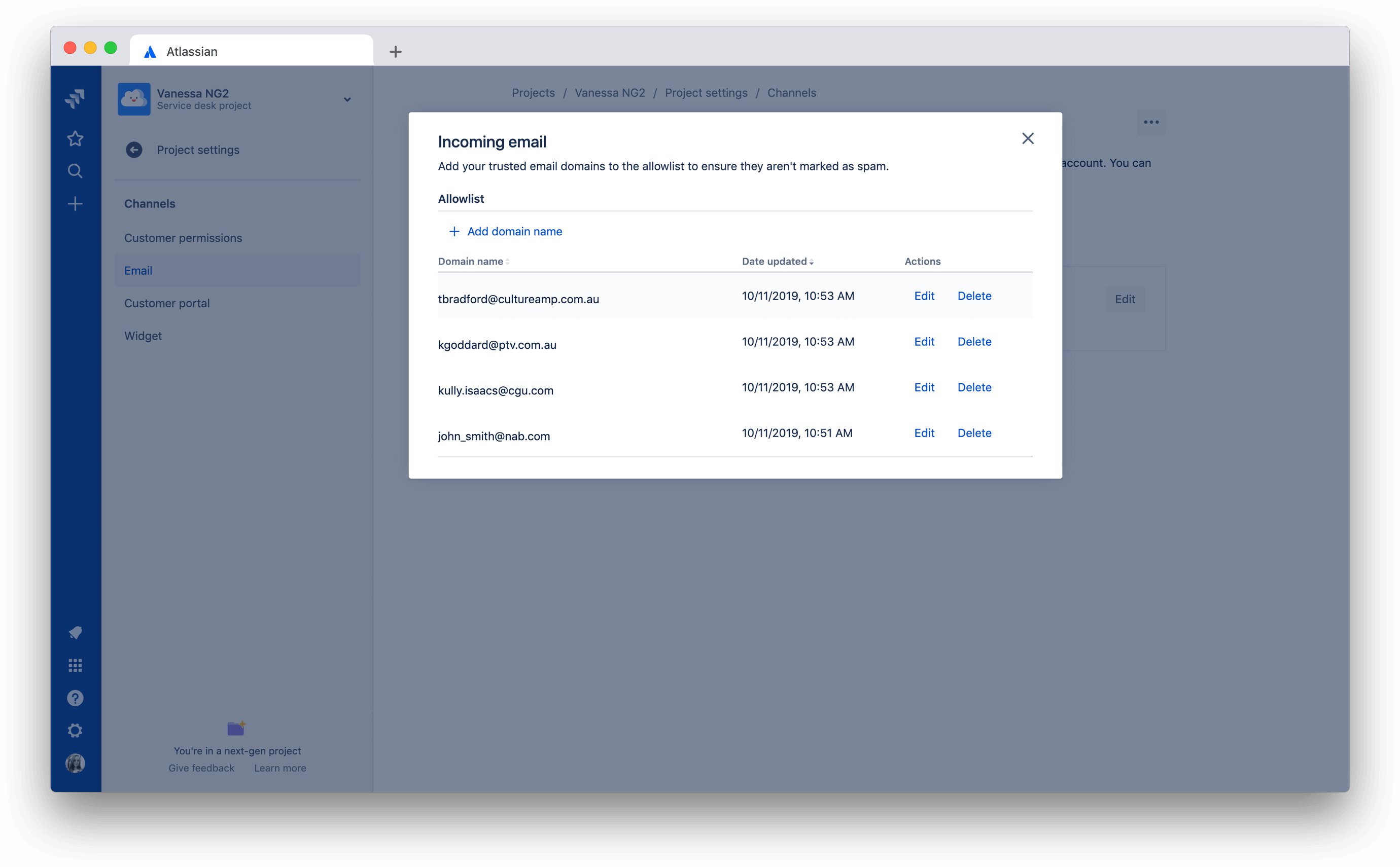This screenshot has width=1400, height=867.
Task: Delete the john_smith@nab.com entry
Action: tap(974, 433)
